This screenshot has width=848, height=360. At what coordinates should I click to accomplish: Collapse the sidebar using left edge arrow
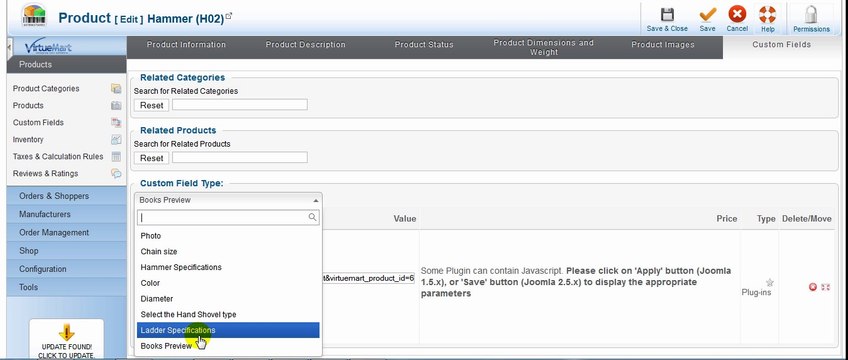coord(9,48)
